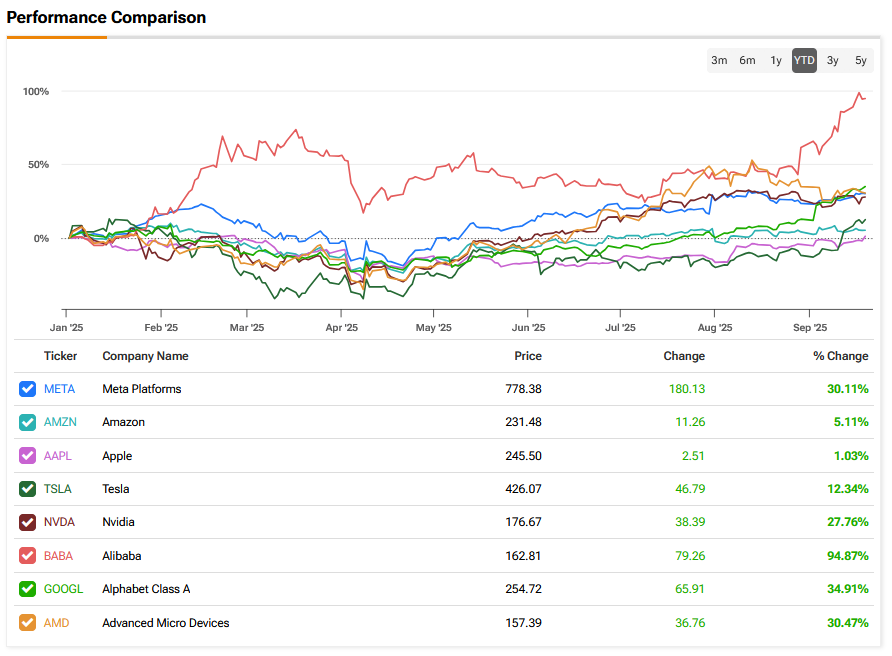Go to the TSLA ticker page
The height and width of the screenshot is (656, 892).
click(x=58, y=489)
